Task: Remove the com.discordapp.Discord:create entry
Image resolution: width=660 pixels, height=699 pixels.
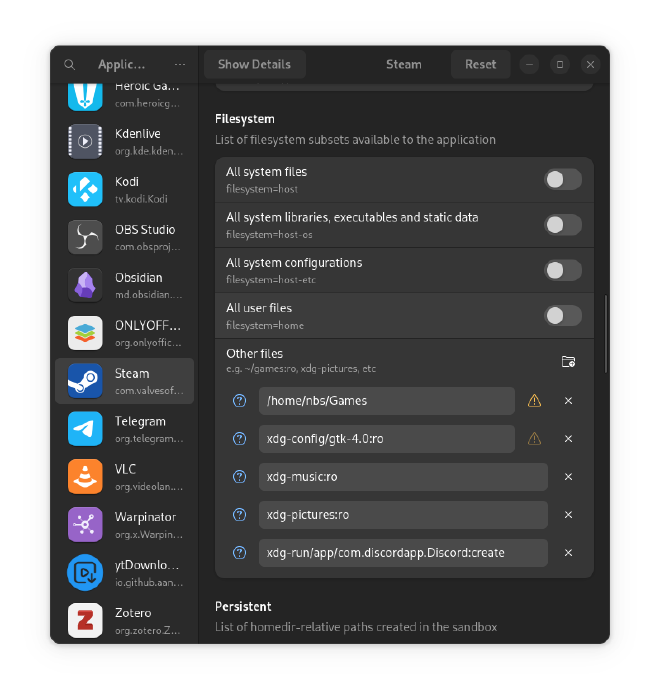Action: pos(568,553)
